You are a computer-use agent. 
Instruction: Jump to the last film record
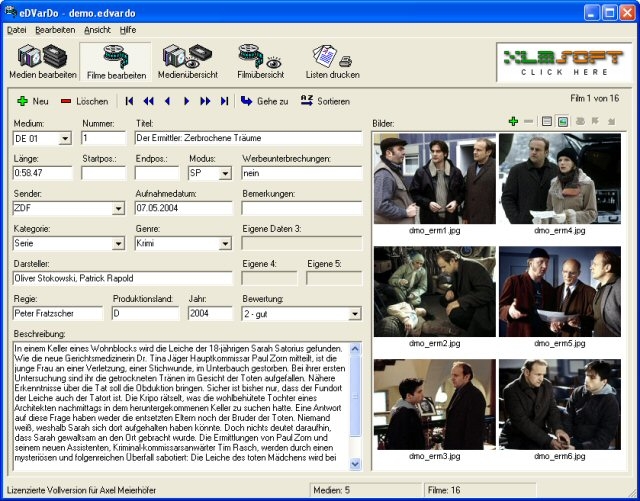tap(224, 101)
